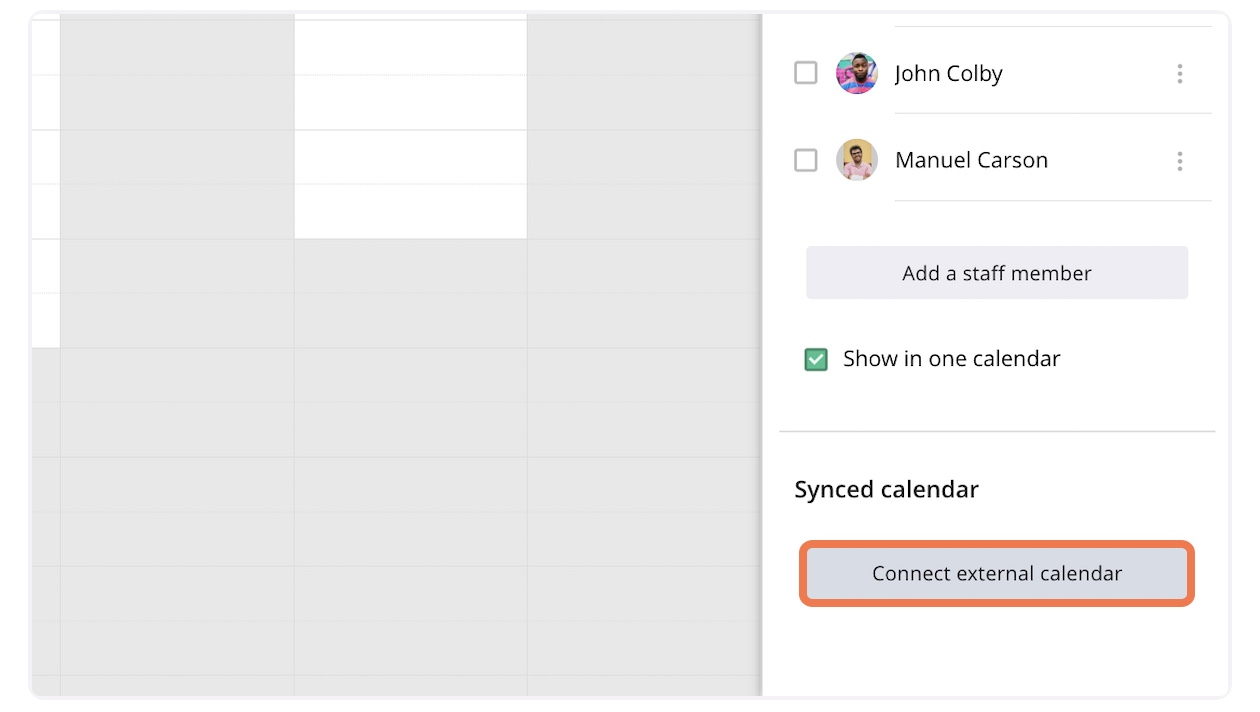The height and width of the screenshot is (712, 1260).
Task: Open John Colby's three-dot options menu
Action: 1180,73
